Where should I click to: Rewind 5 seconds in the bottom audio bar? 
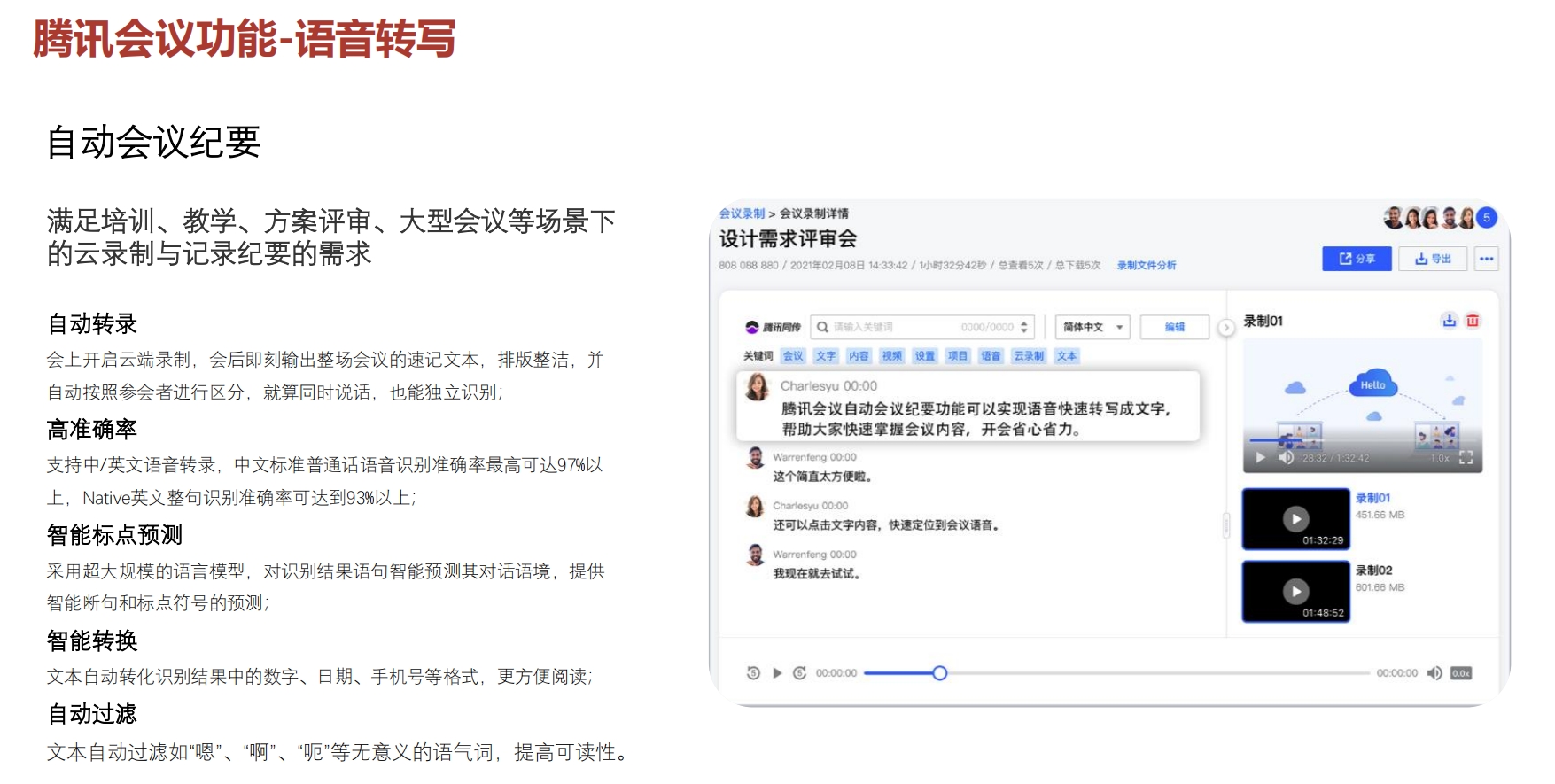[x=753, y=673]
